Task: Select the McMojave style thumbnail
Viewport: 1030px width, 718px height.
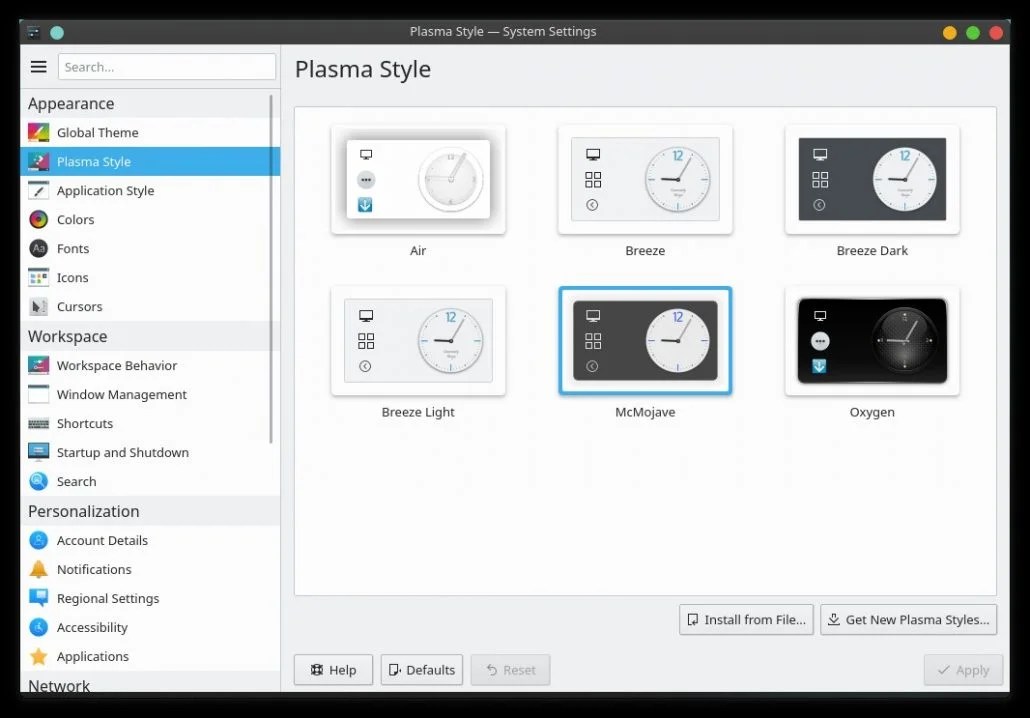Action: point(645,340)
